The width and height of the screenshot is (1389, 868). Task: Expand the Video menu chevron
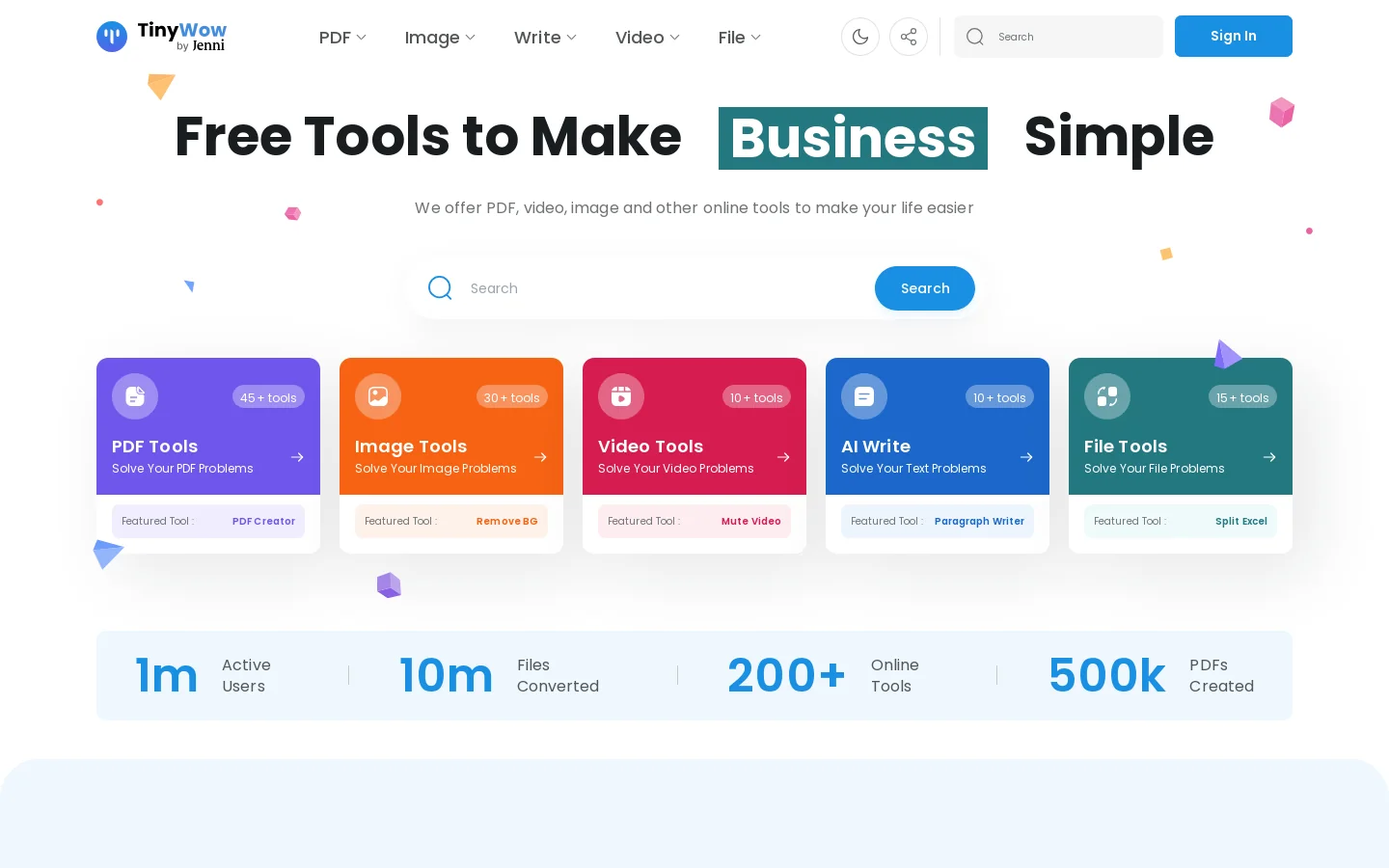675,38
